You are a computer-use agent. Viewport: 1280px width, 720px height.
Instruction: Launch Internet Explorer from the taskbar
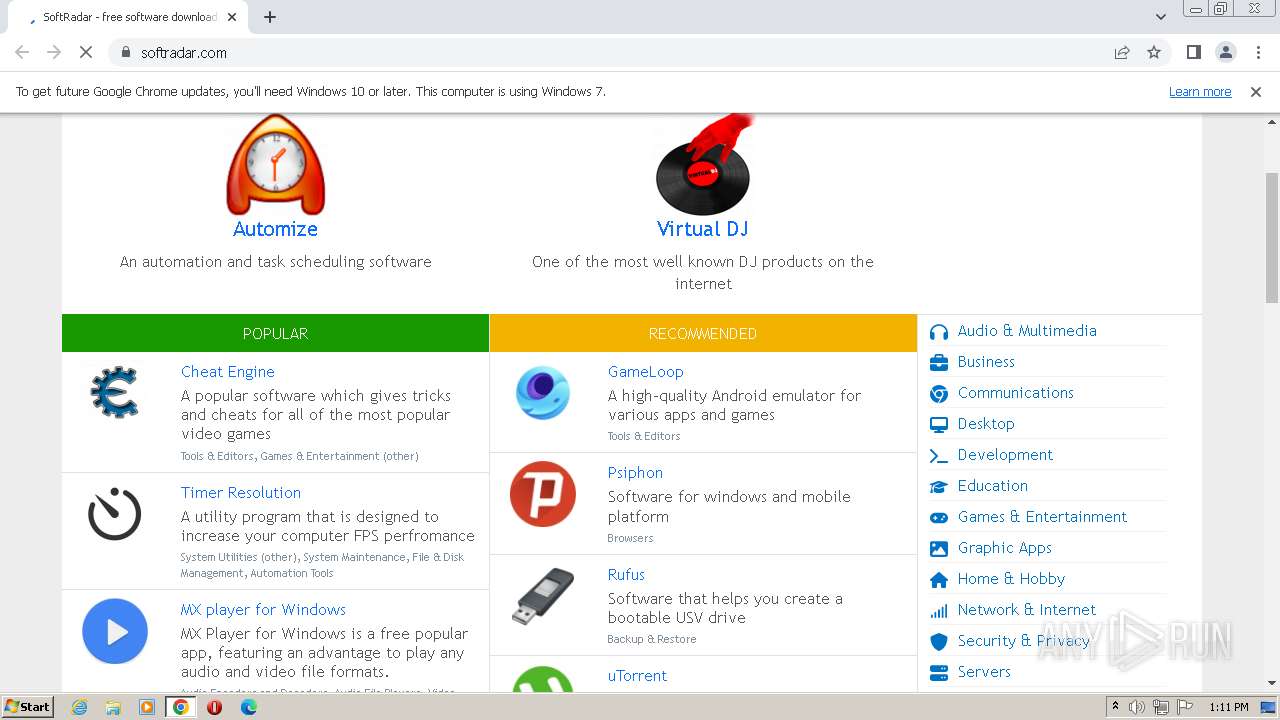pos(80,707)
